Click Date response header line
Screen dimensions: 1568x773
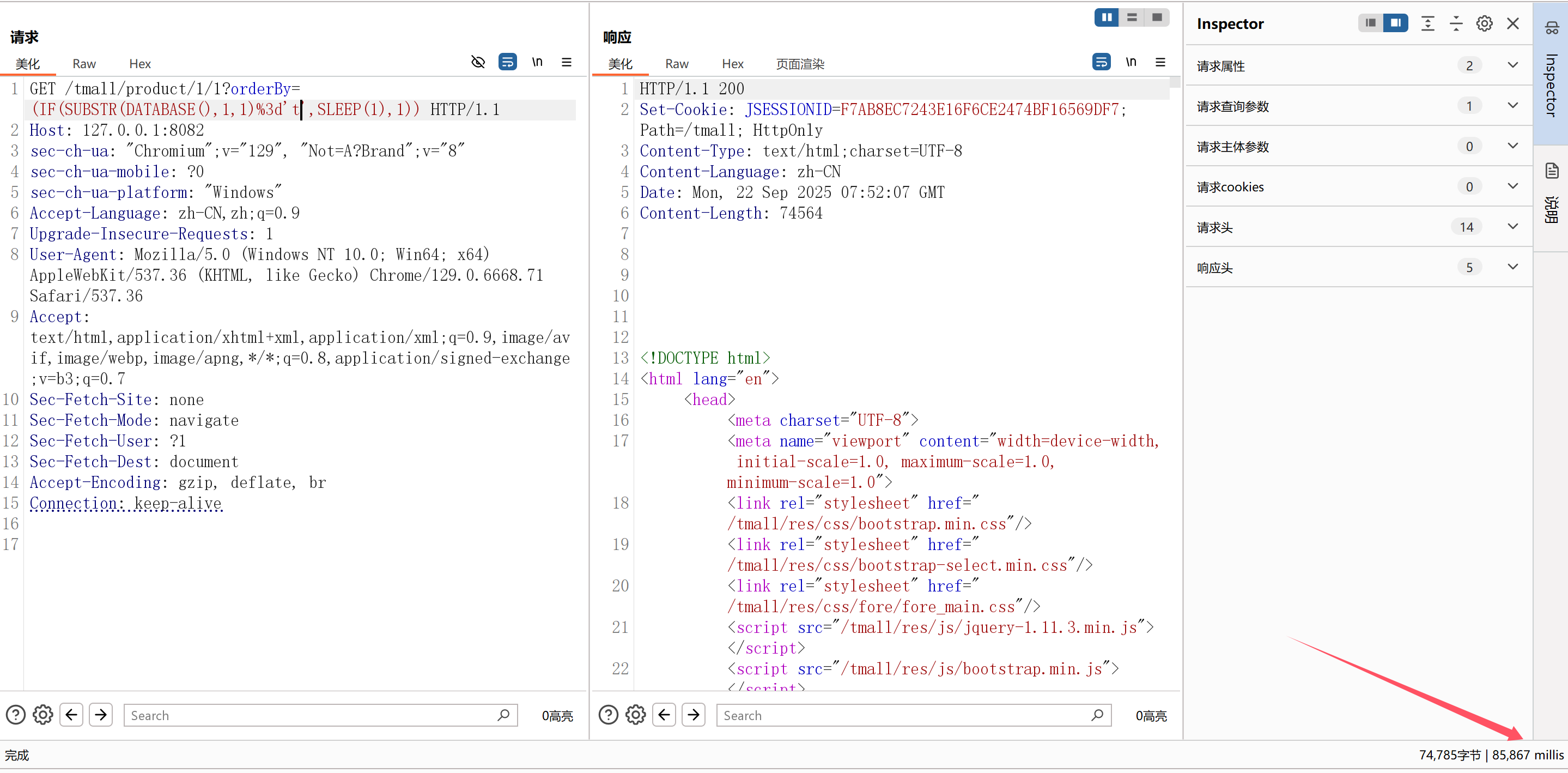(792, 192)
